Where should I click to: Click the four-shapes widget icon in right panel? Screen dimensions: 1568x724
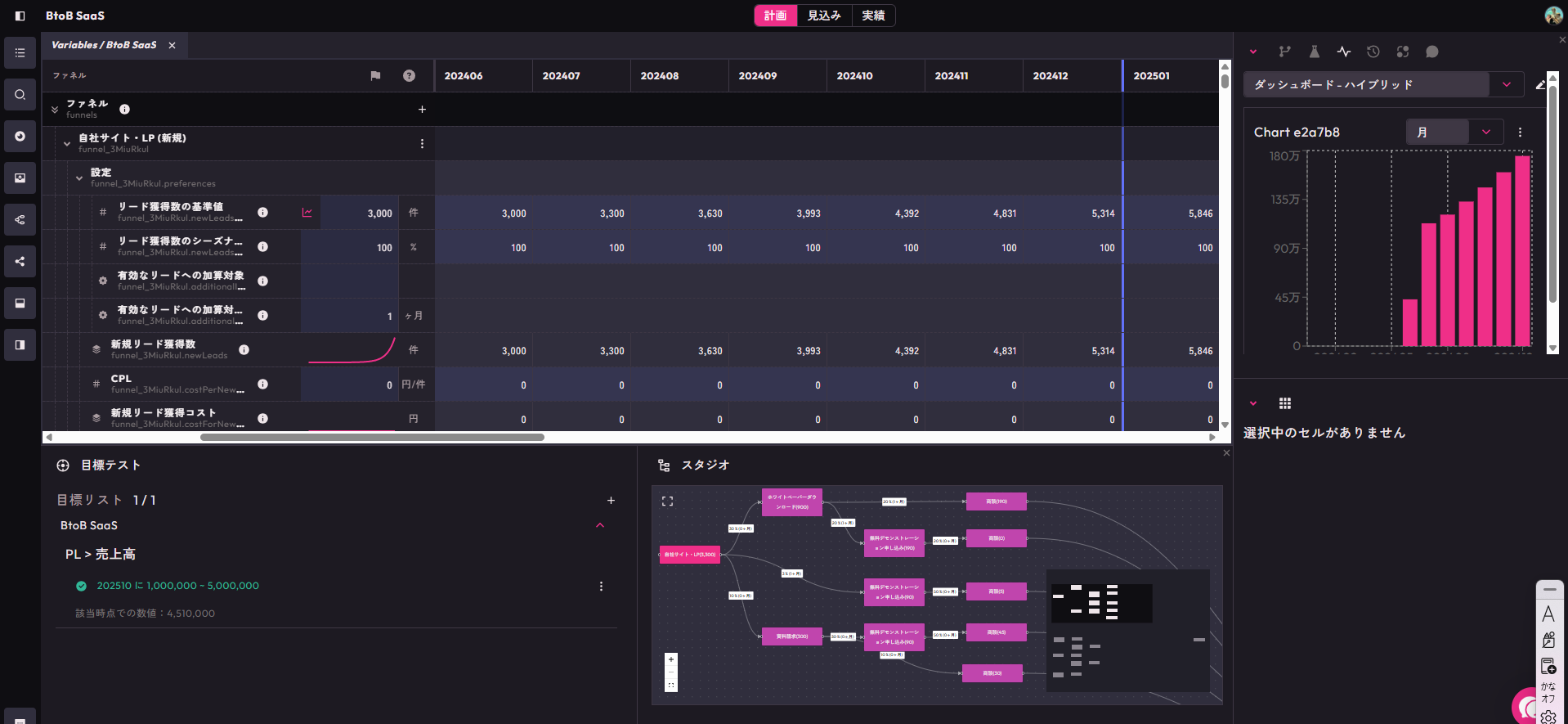click(1402, 52)
